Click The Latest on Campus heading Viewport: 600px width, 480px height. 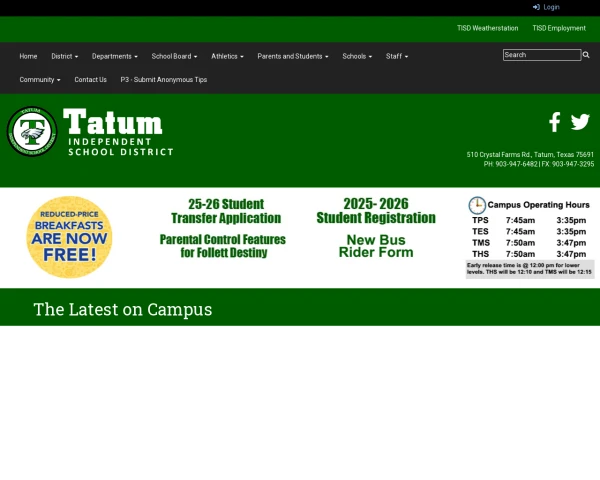click(x=123, y=309)
